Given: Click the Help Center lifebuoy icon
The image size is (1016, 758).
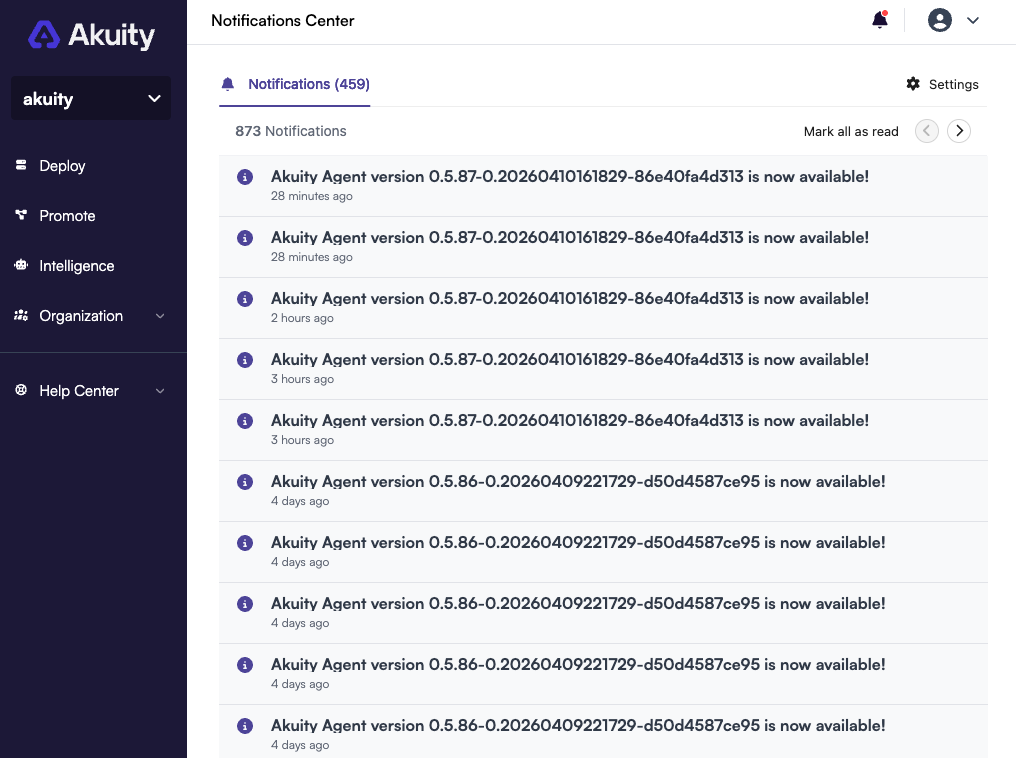Looking at the screenshot, I should (21, 391).
